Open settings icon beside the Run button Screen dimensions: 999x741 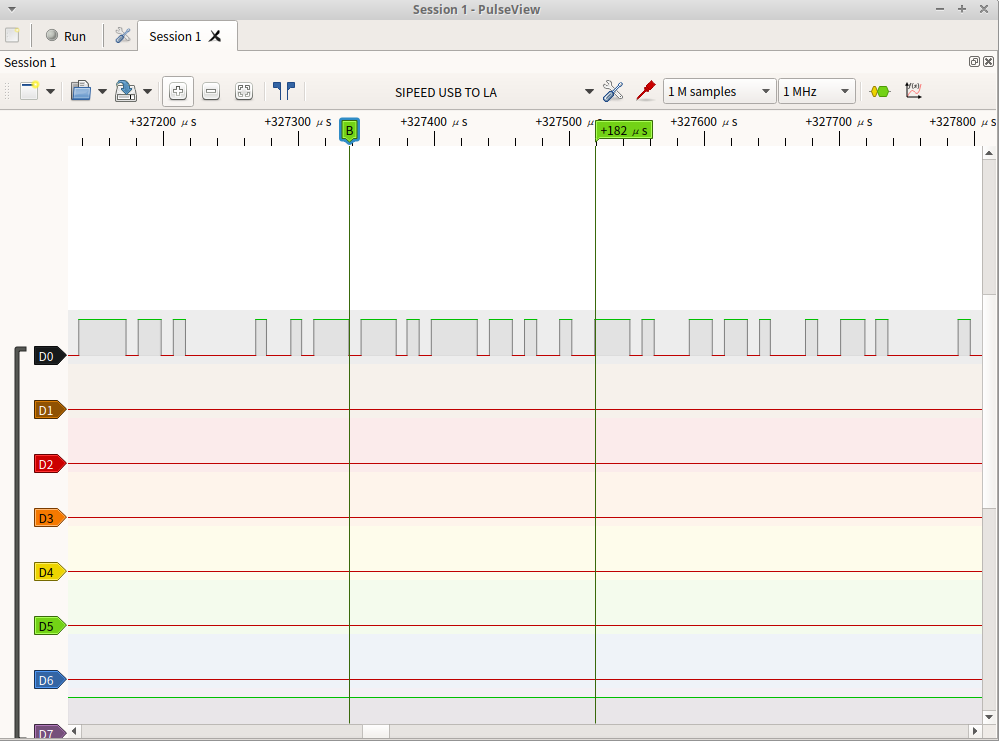point(122,36)
